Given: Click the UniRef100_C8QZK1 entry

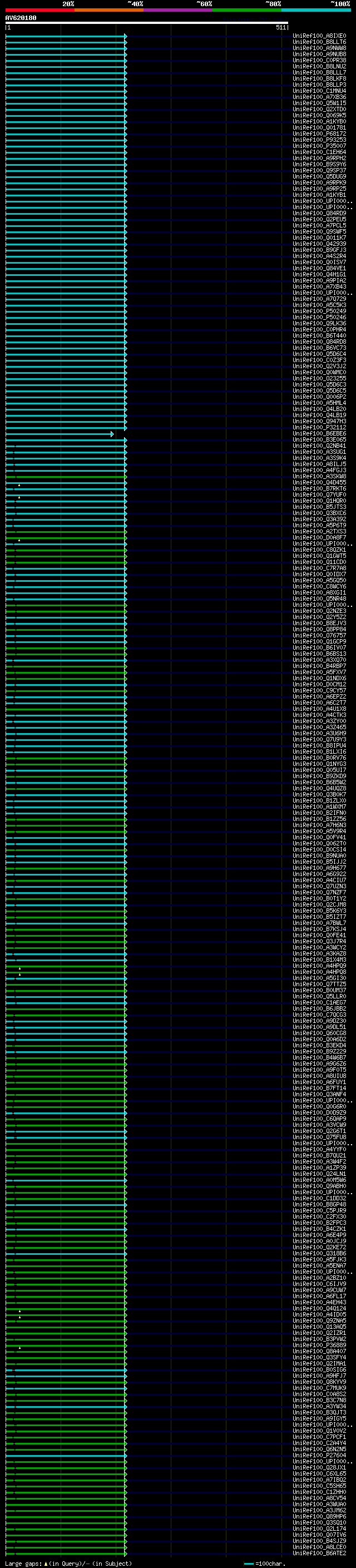Looking at the screenshot, I should (319, 550).
